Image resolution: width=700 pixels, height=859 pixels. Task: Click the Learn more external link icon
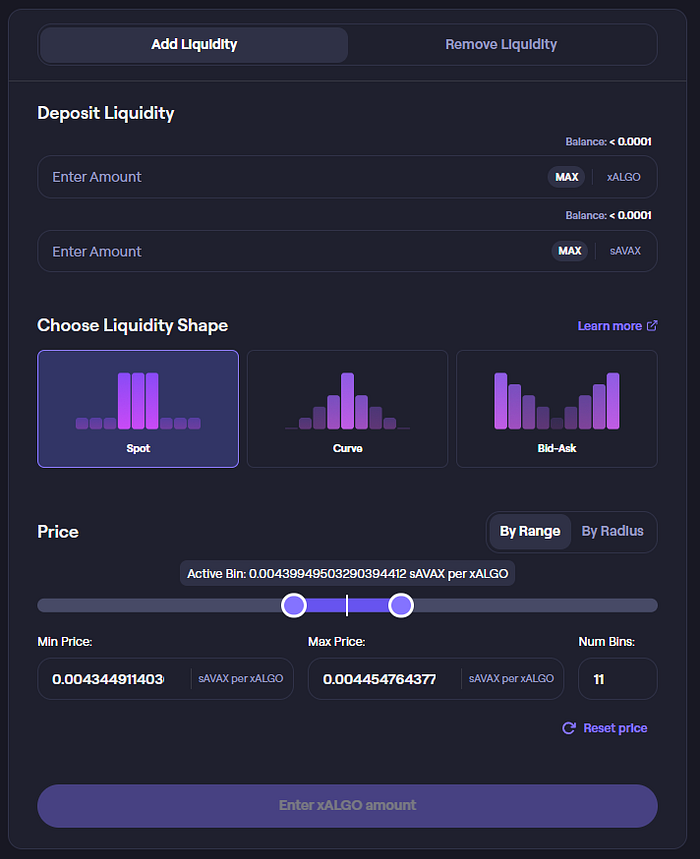point(652,326)
